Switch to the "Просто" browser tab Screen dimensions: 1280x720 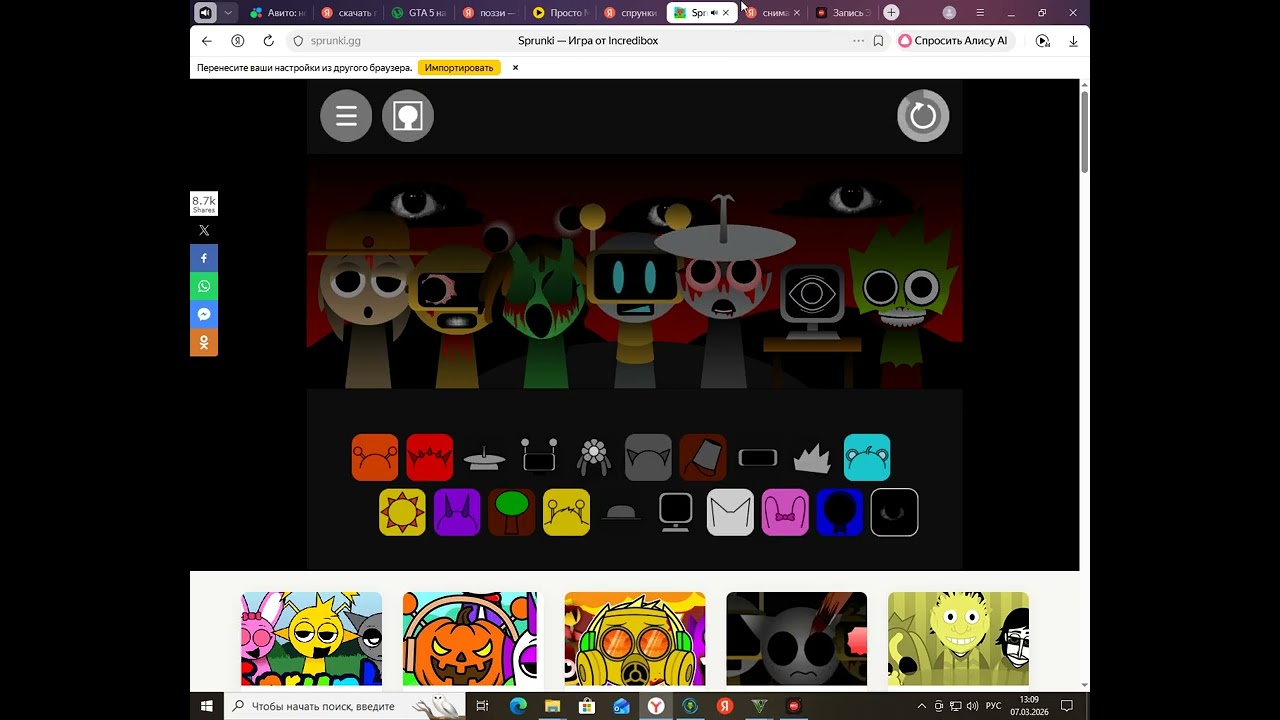pyautogui.click(x=560, y=13)
